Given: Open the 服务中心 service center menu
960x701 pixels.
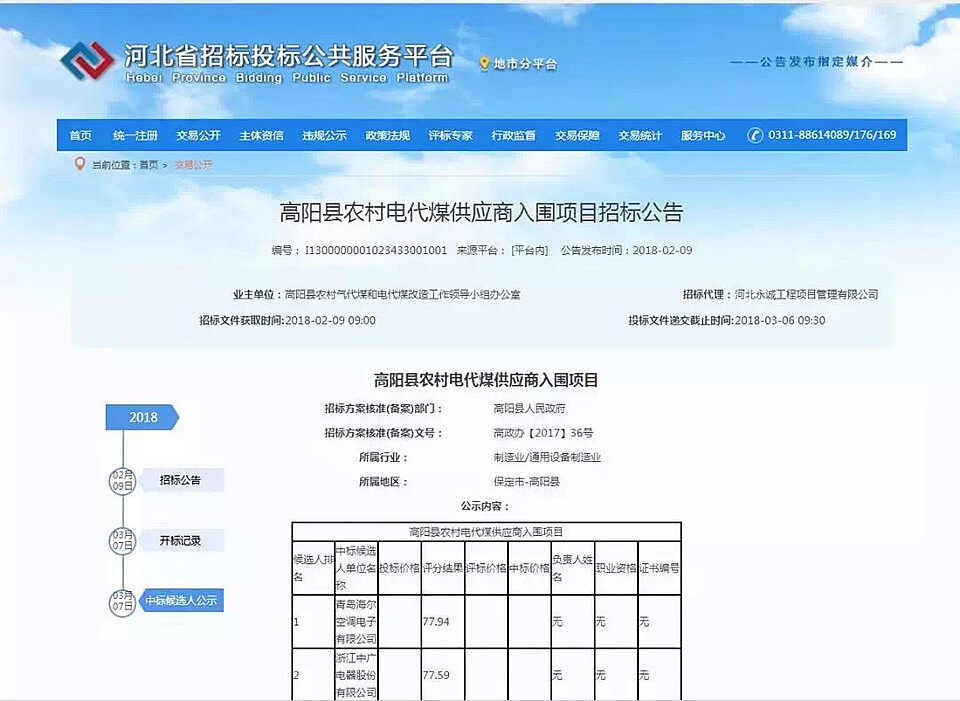Looking at the screenshot, I should (x=706, y=134).
